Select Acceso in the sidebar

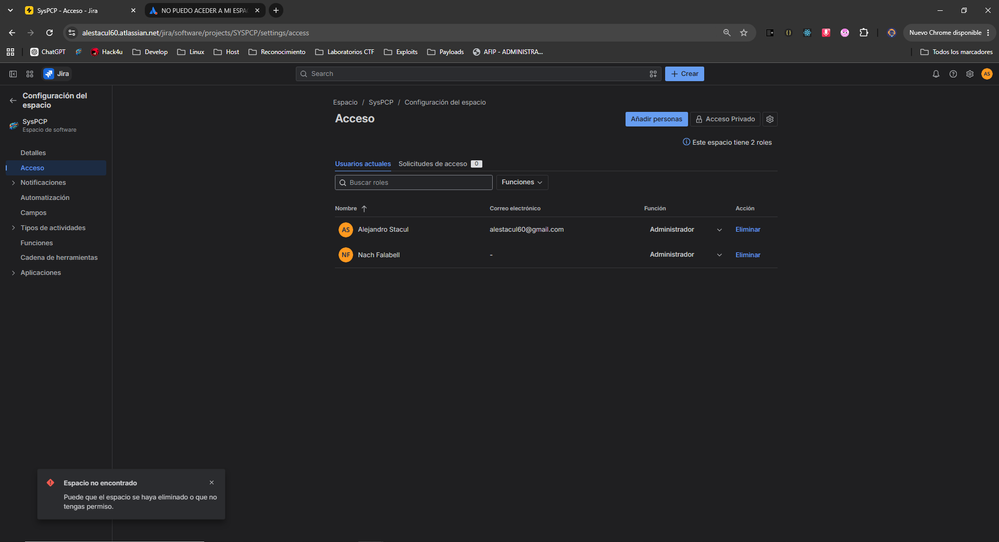point(56,168)
